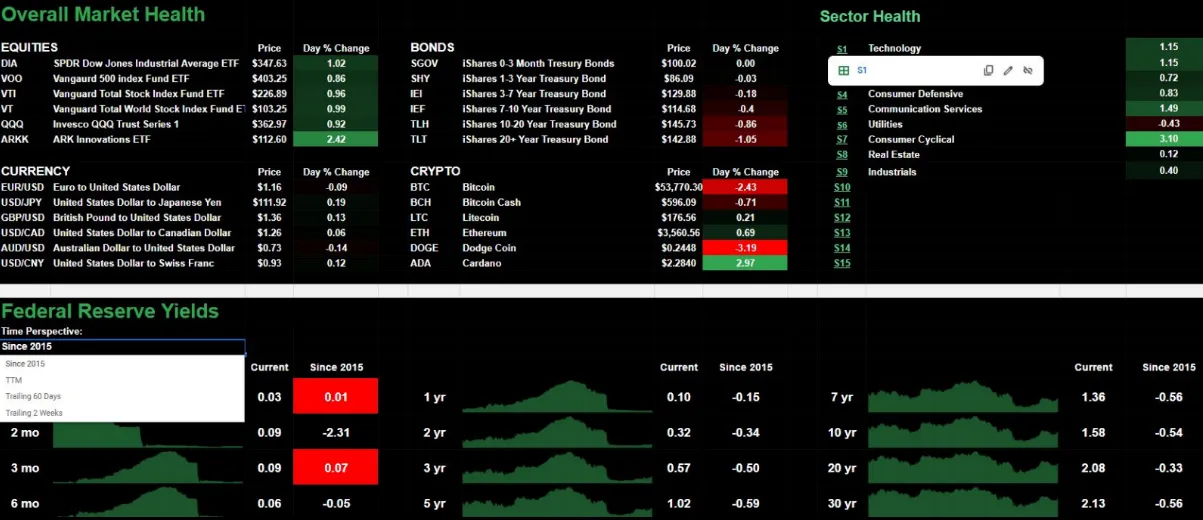
Task: Open the S8 Real Estate link
Action: click(x=842, y=155)
